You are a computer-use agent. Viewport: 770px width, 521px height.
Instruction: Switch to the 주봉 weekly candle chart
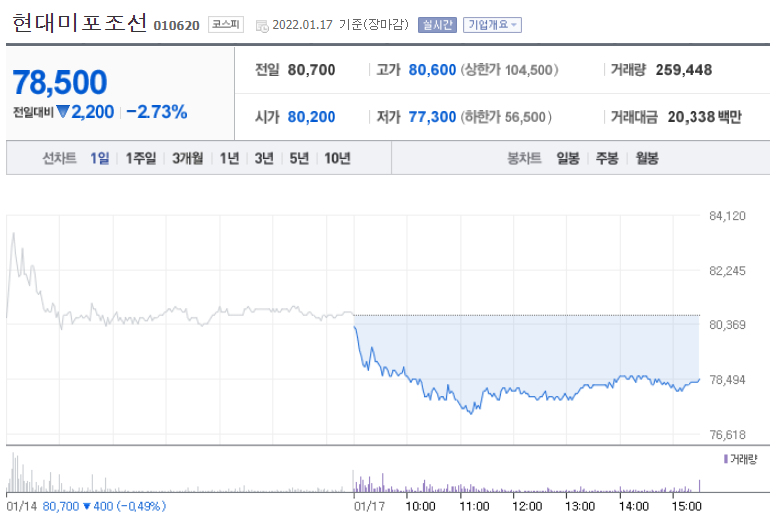click(x=607, y=158)
